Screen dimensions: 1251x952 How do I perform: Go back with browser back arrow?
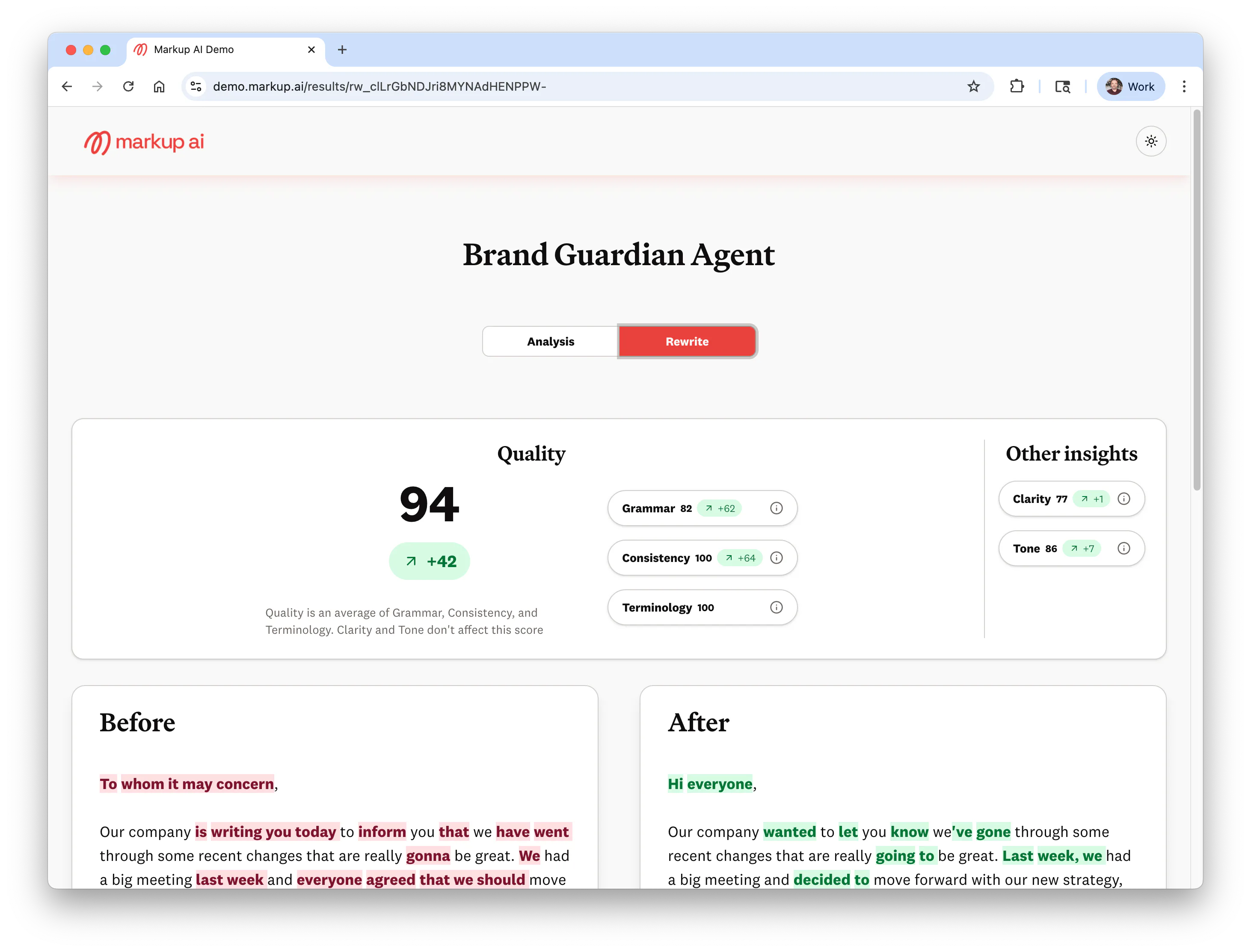click(67, 86)
